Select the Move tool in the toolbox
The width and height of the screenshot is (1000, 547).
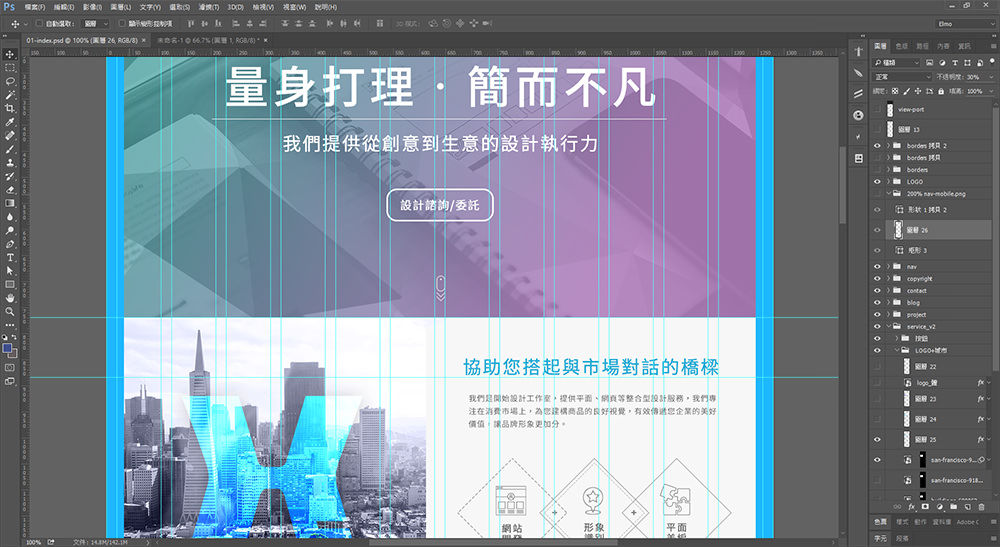tap(10, 53)
